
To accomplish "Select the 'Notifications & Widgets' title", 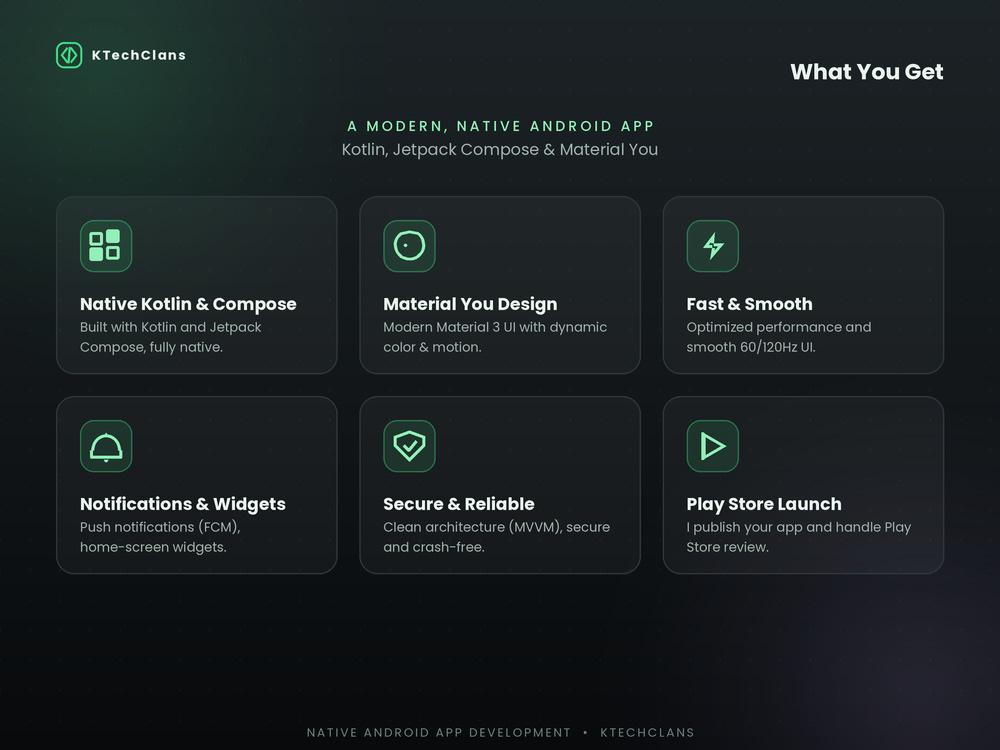I will pyautogui.click(x=182, y=504).
